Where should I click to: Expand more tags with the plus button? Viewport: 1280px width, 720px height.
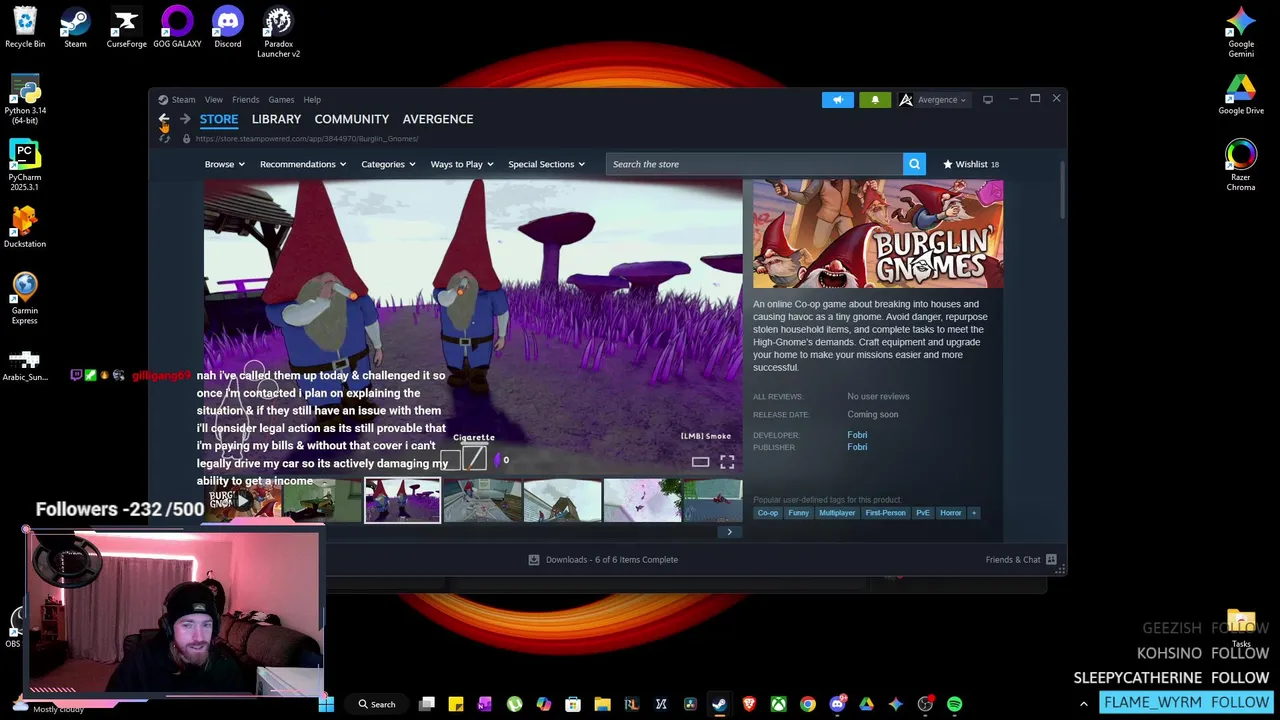[973, 513]
